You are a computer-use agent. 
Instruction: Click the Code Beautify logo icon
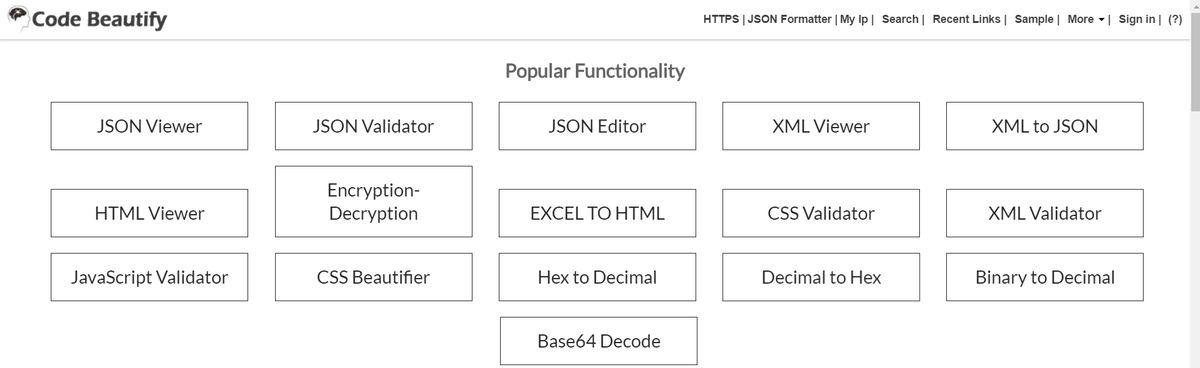(x=17, y=18)
